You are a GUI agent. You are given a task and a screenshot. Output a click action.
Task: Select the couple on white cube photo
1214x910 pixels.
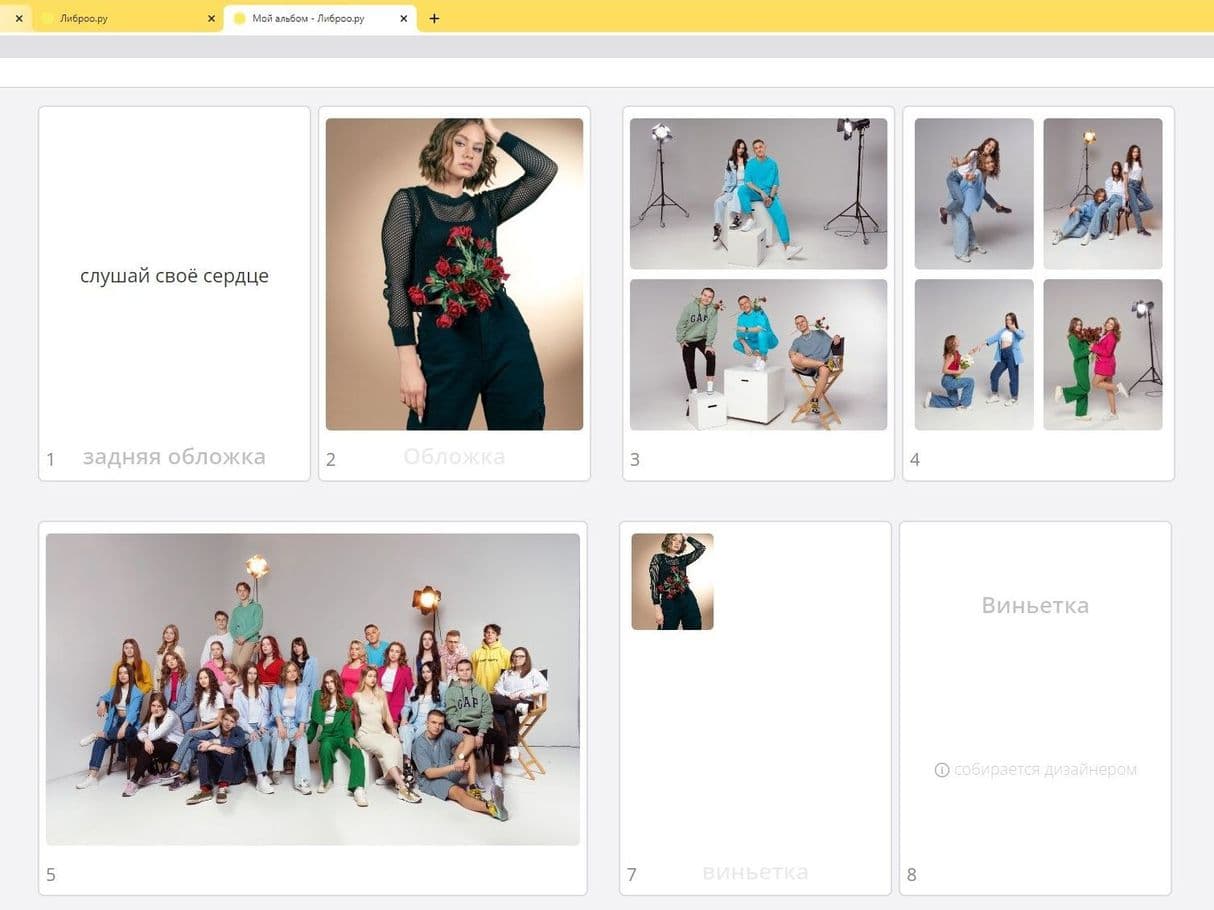pyautogui.click(x=758, y=193)
